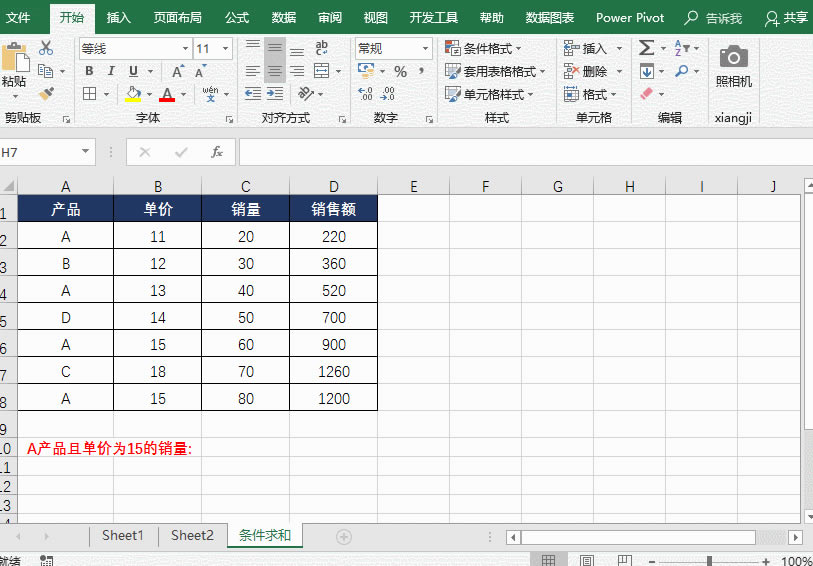Click the Format Painter brush icon

click(46, 93)
